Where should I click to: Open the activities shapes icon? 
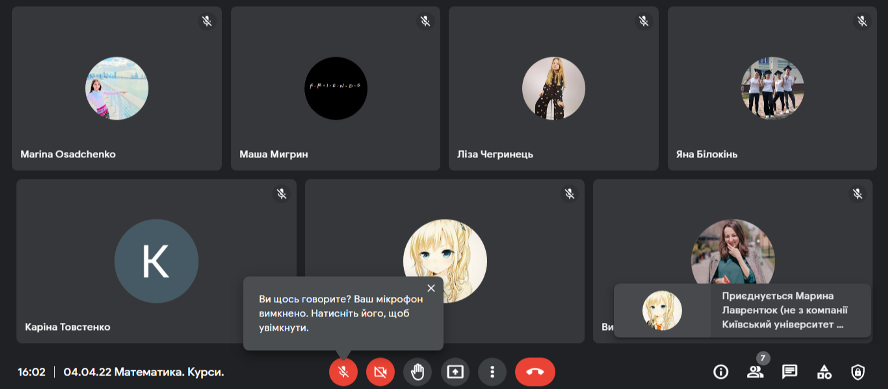pyautogui.click(x=824, y=372)
